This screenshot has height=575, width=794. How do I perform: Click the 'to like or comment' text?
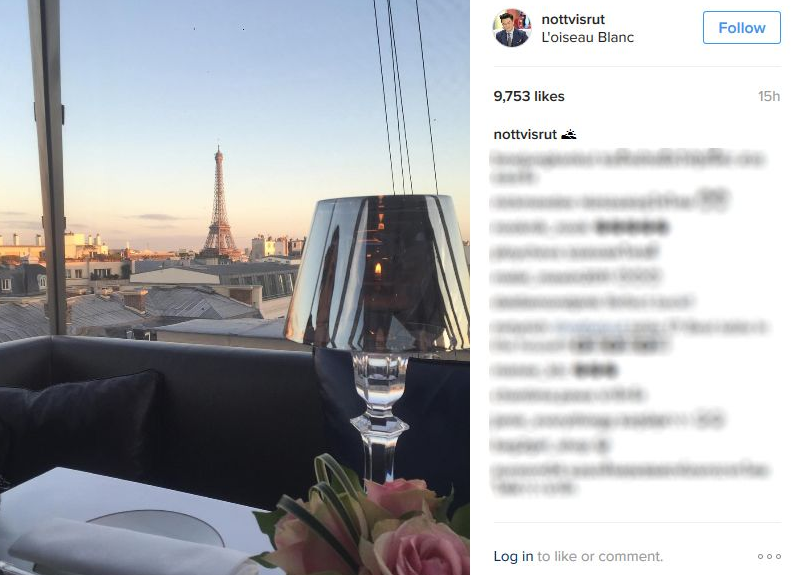(x=600, y=556)
